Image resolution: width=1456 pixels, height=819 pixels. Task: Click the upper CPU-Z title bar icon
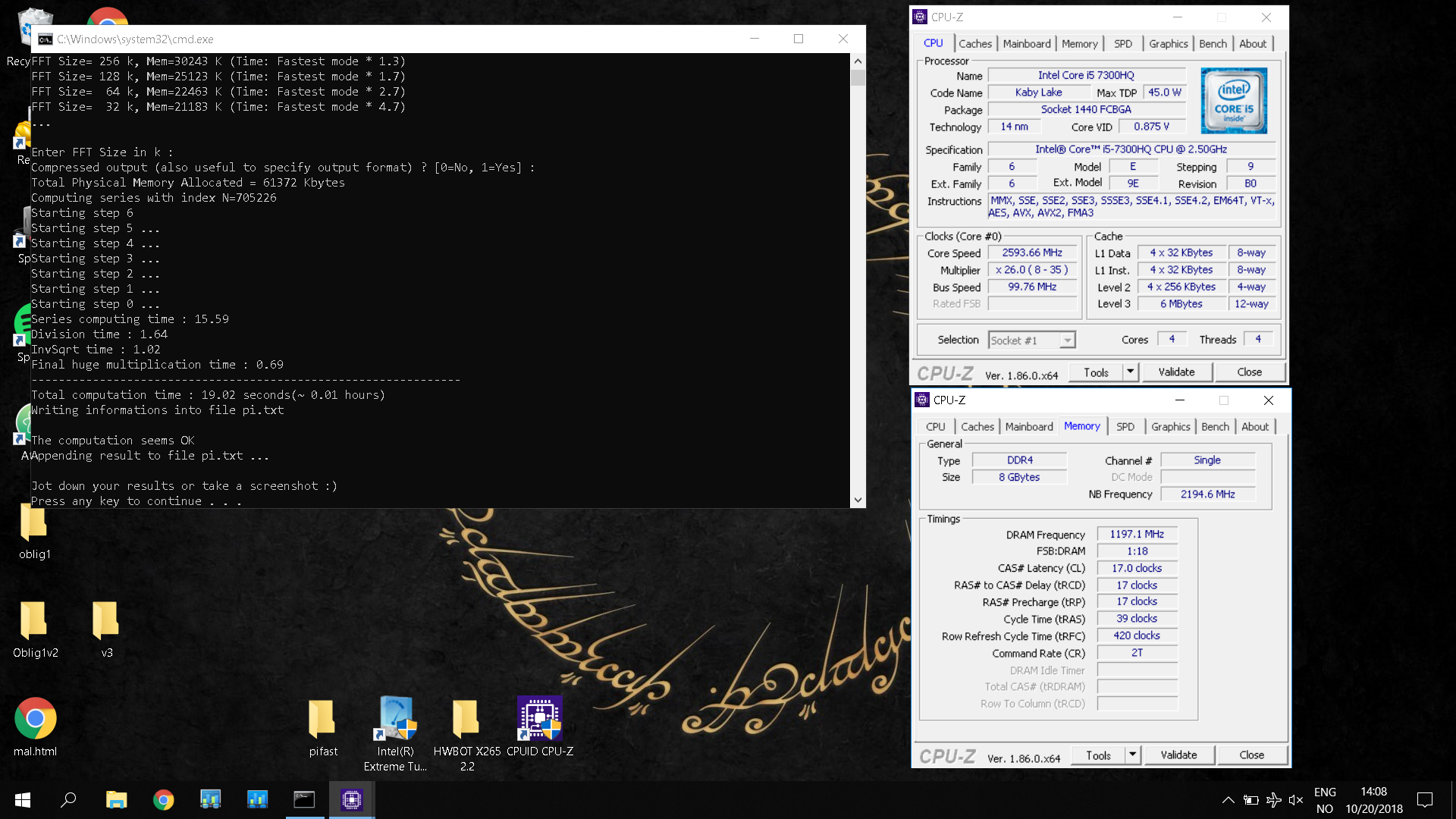tap(920, 17)
